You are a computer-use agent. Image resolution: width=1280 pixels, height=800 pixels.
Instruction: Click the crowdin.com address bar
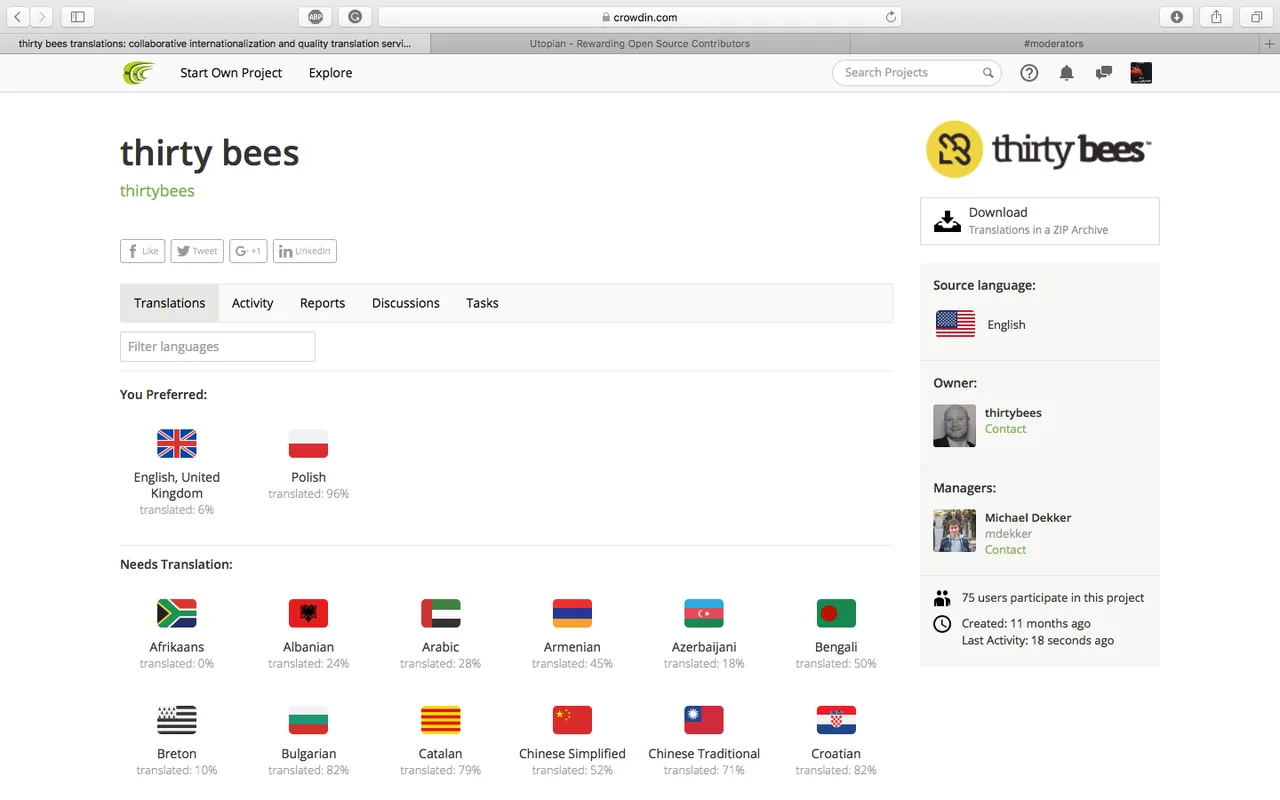click(640, 17)
